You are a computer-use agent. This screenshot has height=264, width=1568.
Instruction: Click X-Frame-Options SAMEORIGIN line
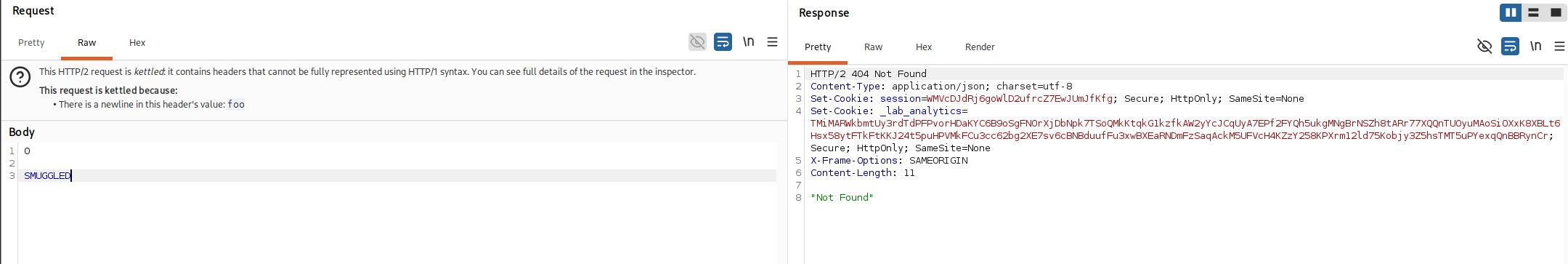pos(889,160)
